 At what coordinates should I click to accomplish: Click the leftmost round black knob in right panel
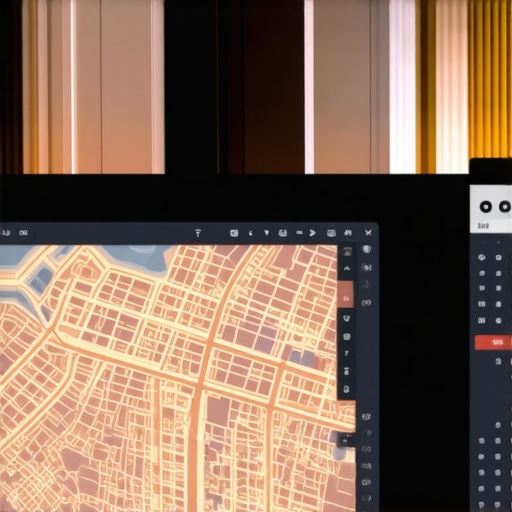486,207
